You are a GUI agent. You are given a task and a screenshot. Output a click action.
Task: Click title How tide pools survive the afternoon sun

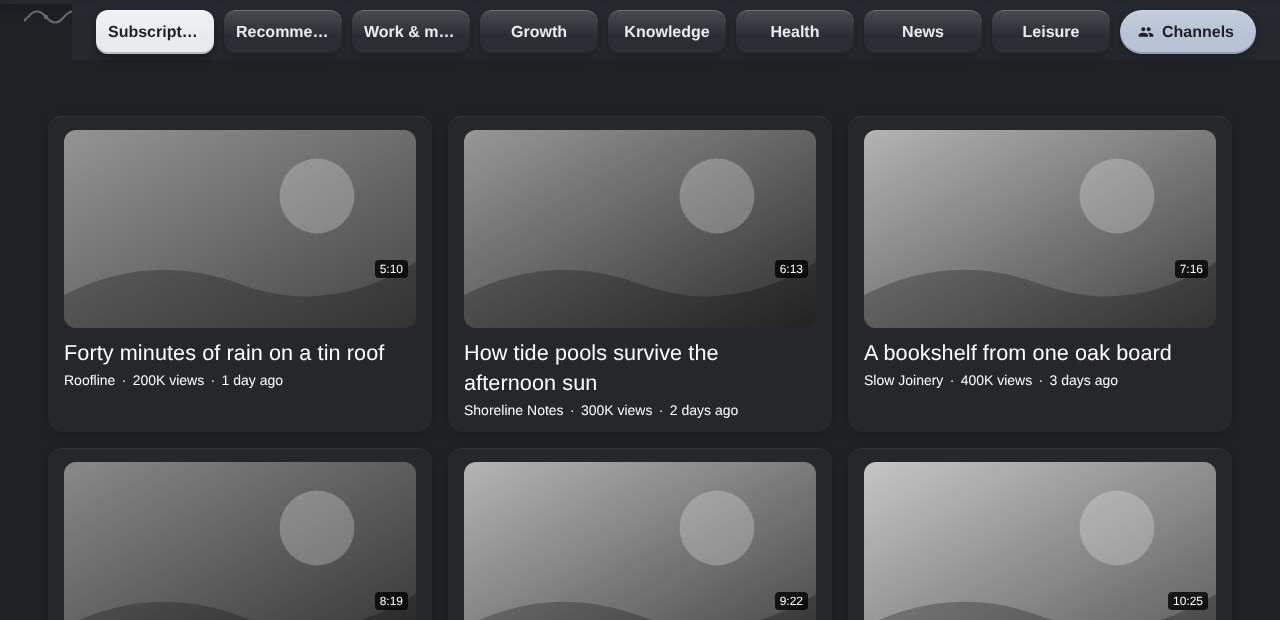pos(591,368)
